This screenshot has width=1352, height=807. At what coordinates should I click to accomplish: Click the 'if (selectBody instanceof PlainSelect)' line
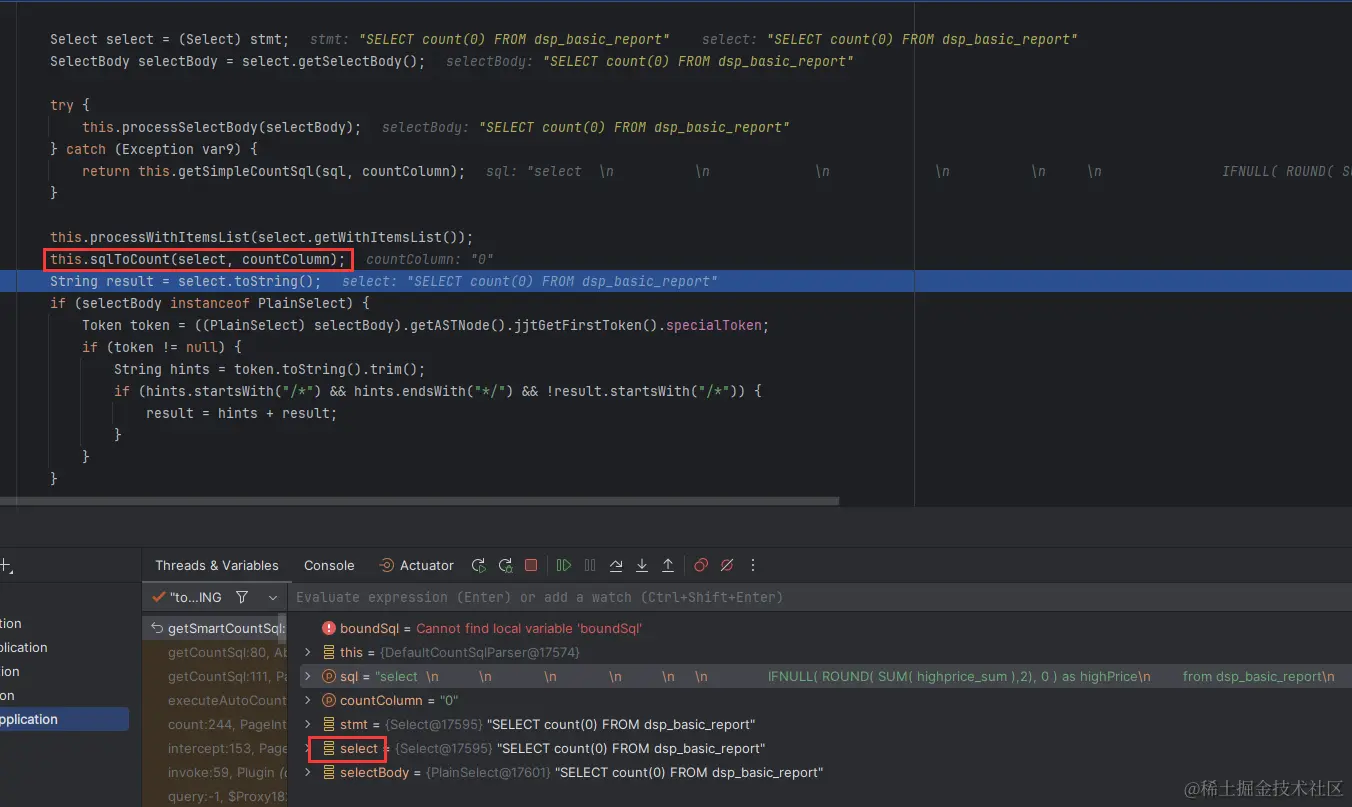(x=210, y=304)
